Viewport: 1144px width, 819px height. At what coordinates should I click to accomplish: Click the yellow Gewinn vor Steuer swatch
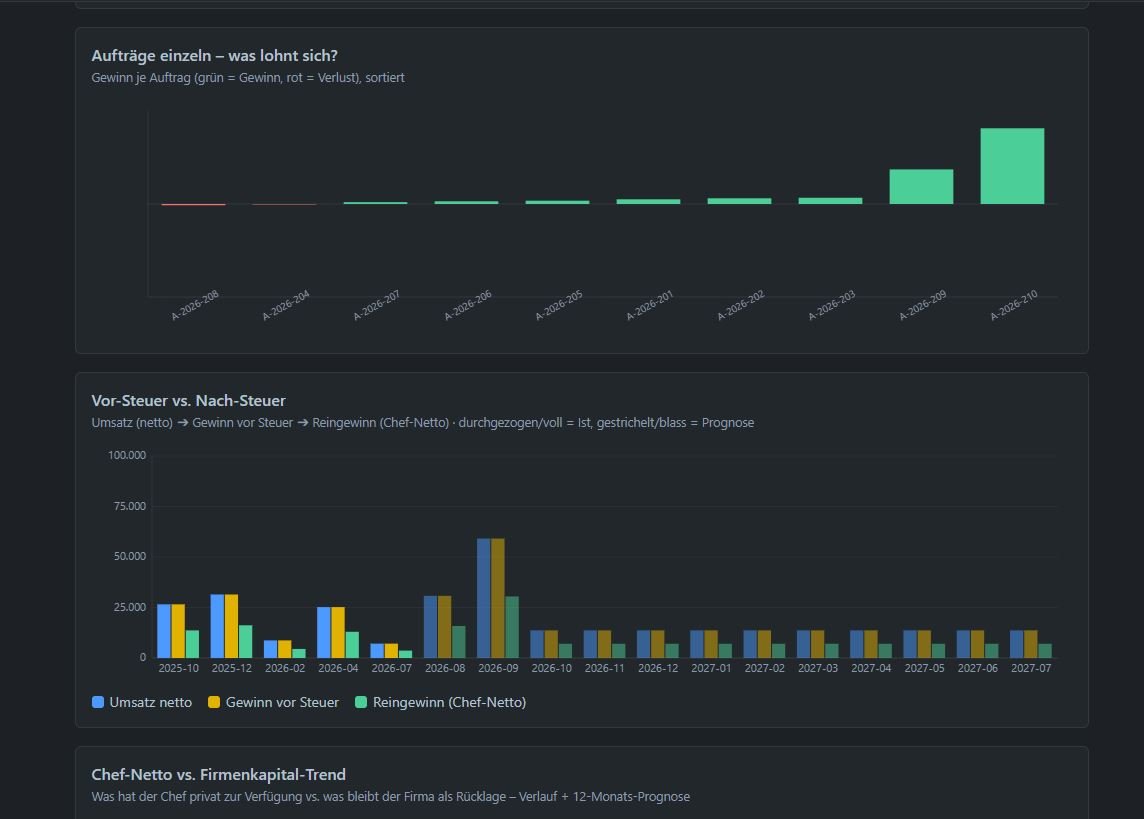point(214,702)
